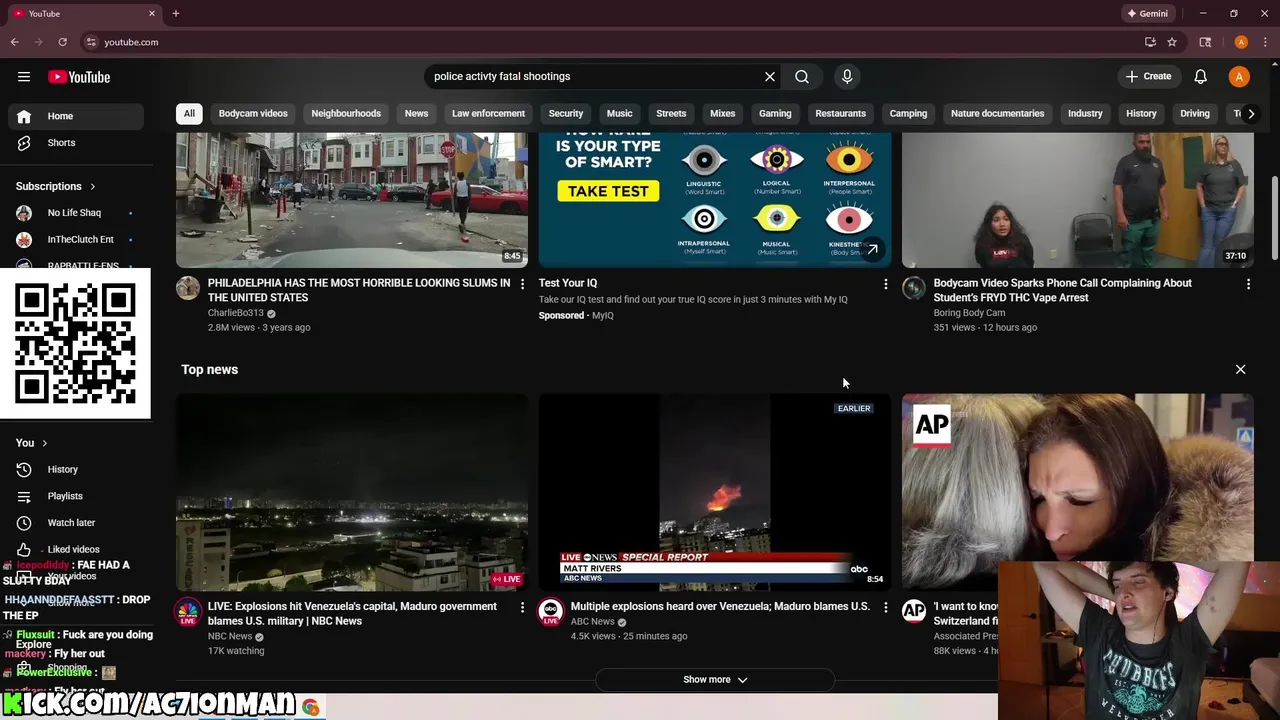Viewport: 1280px width, 720px height.
Task: Open more options for ABC News video
Action: tap(885, 607)
